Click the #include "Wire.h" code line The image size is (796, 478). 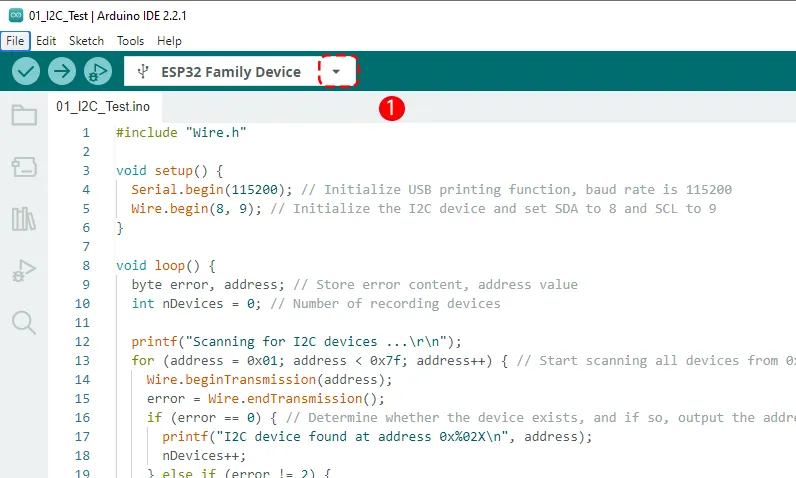point(180,133)
